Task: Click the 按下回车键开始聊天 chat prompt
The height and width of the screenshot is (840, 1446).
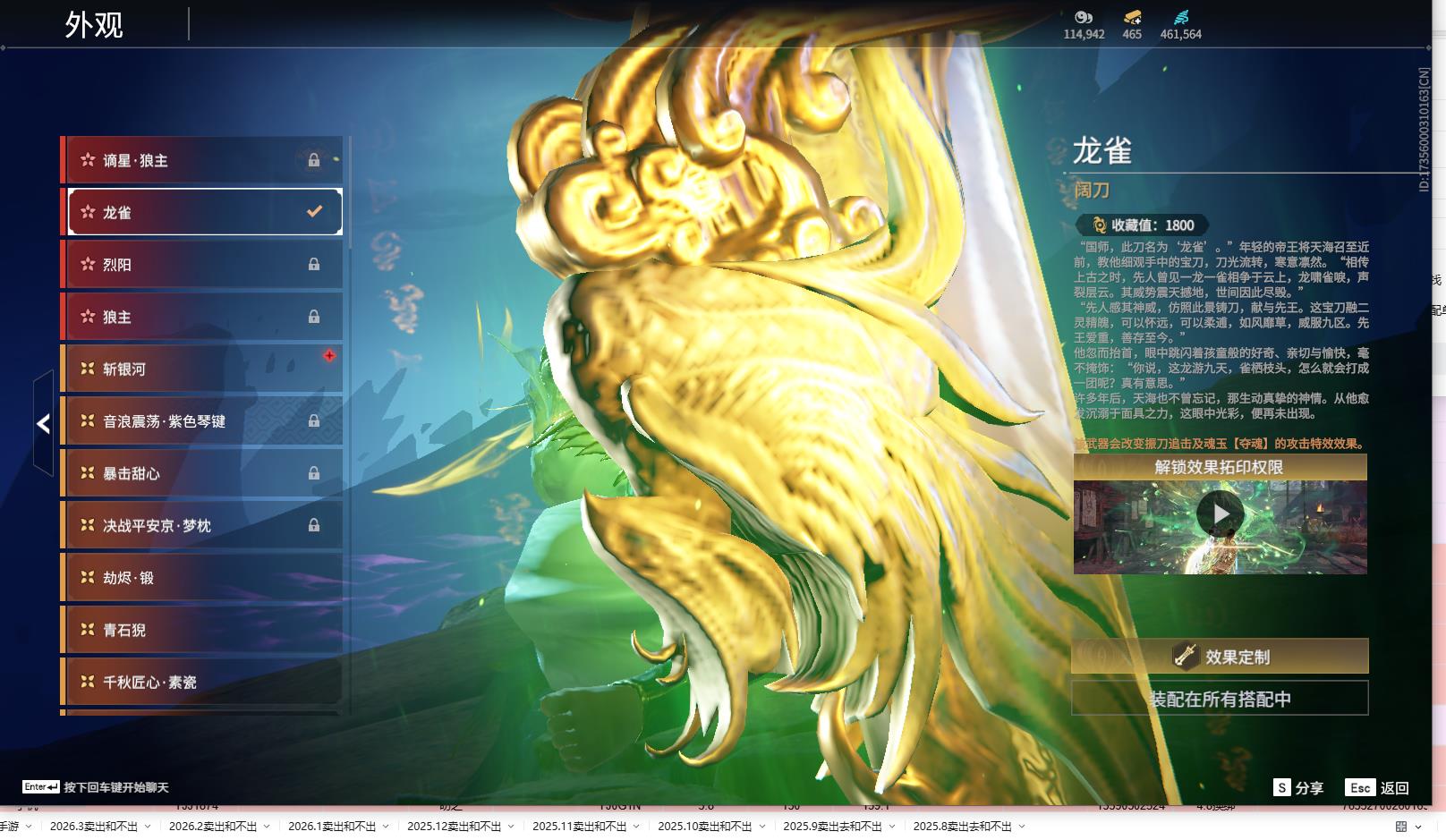Action: tap(116, 787)
